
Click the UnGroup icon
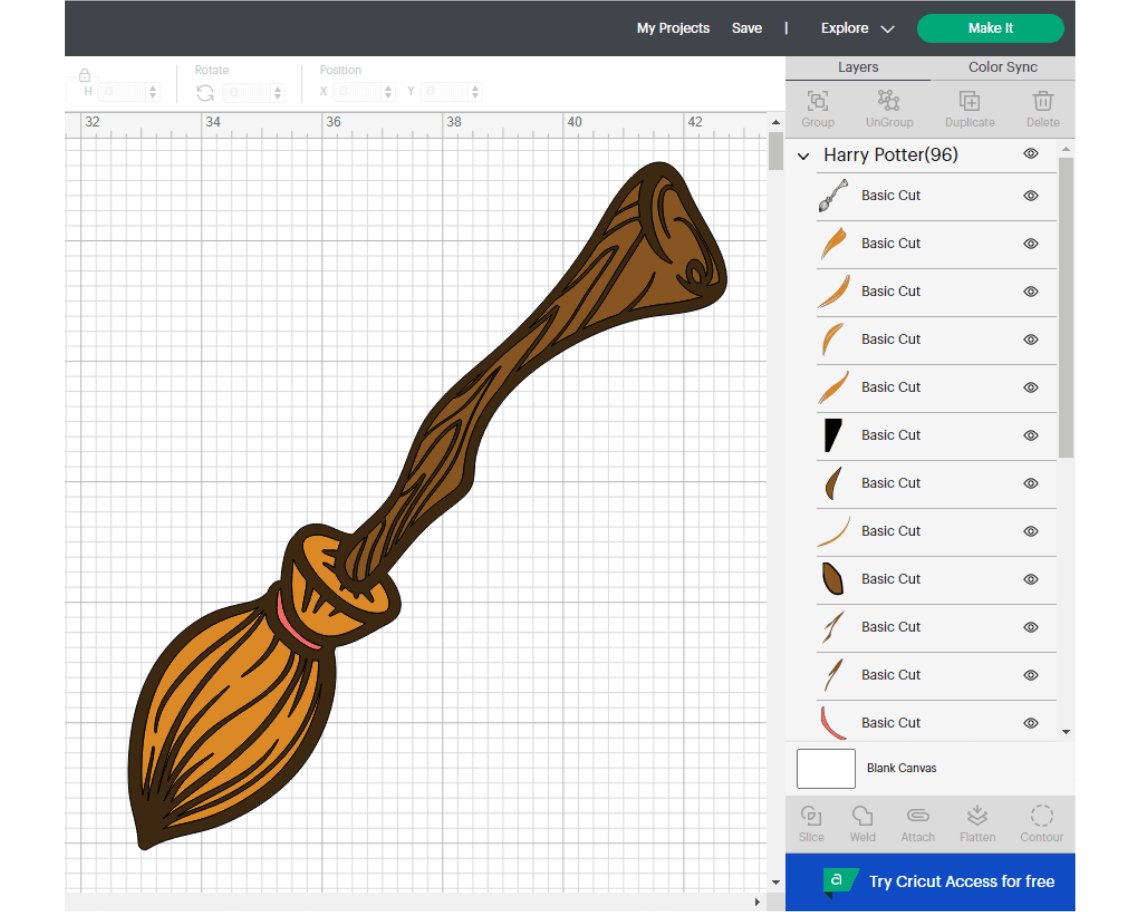pos(889,102)
